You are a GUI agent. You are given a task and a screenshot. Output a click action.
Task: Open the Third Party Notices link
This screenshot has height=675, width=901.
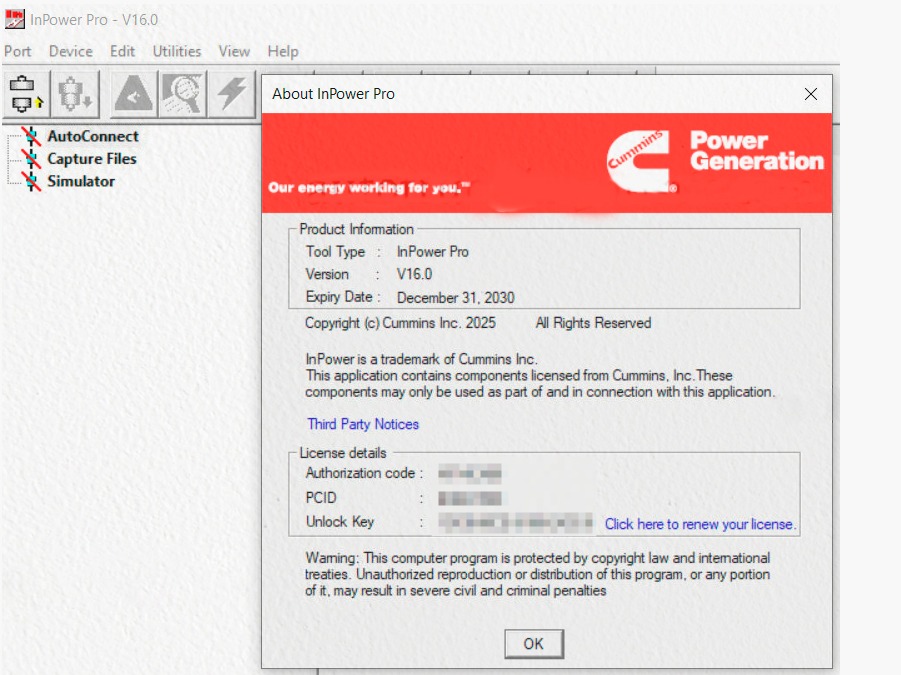tap(363, 424)
